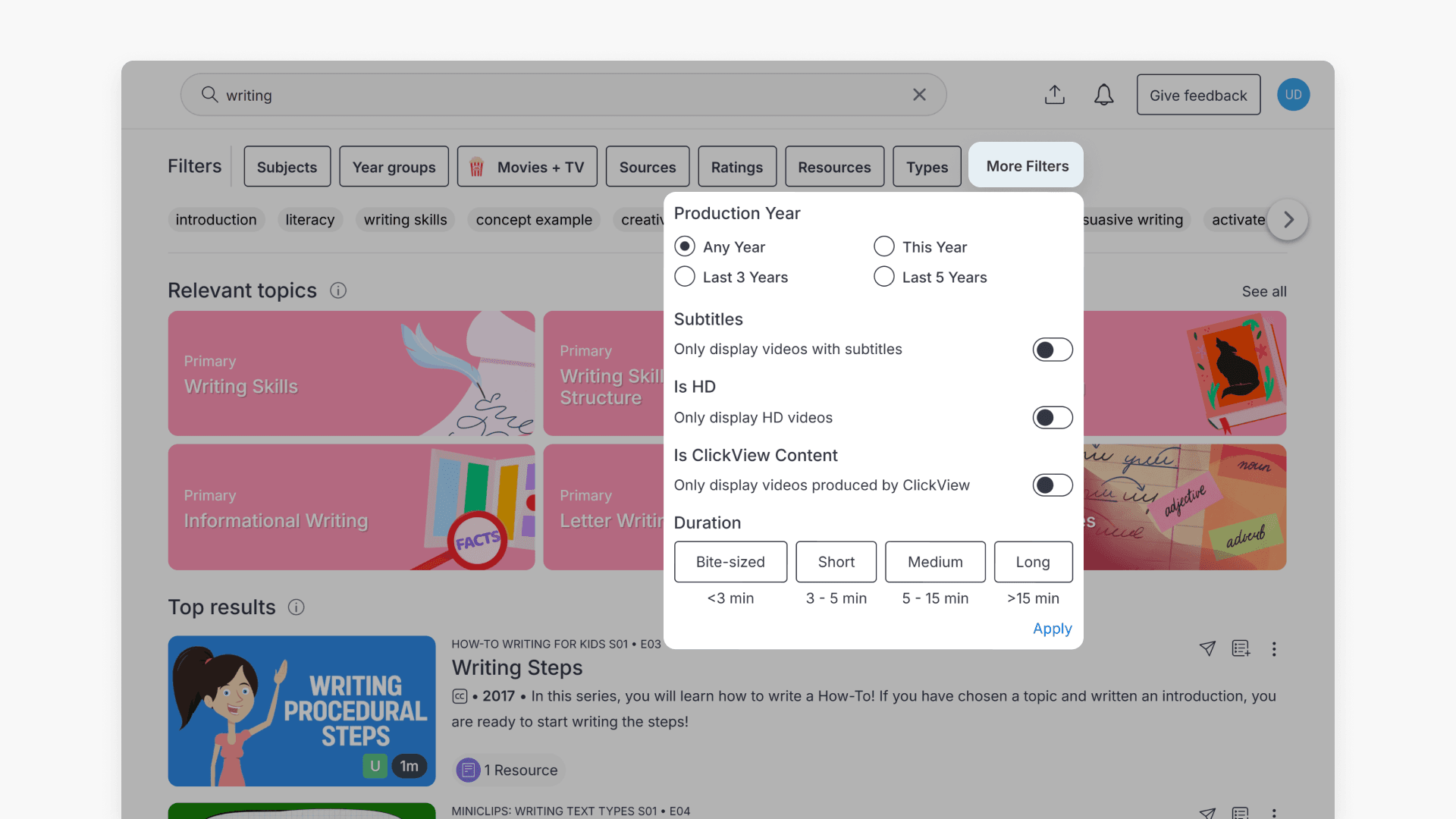
Task: Click the share icon for Writing Steps
Action: pos(1207,648)
